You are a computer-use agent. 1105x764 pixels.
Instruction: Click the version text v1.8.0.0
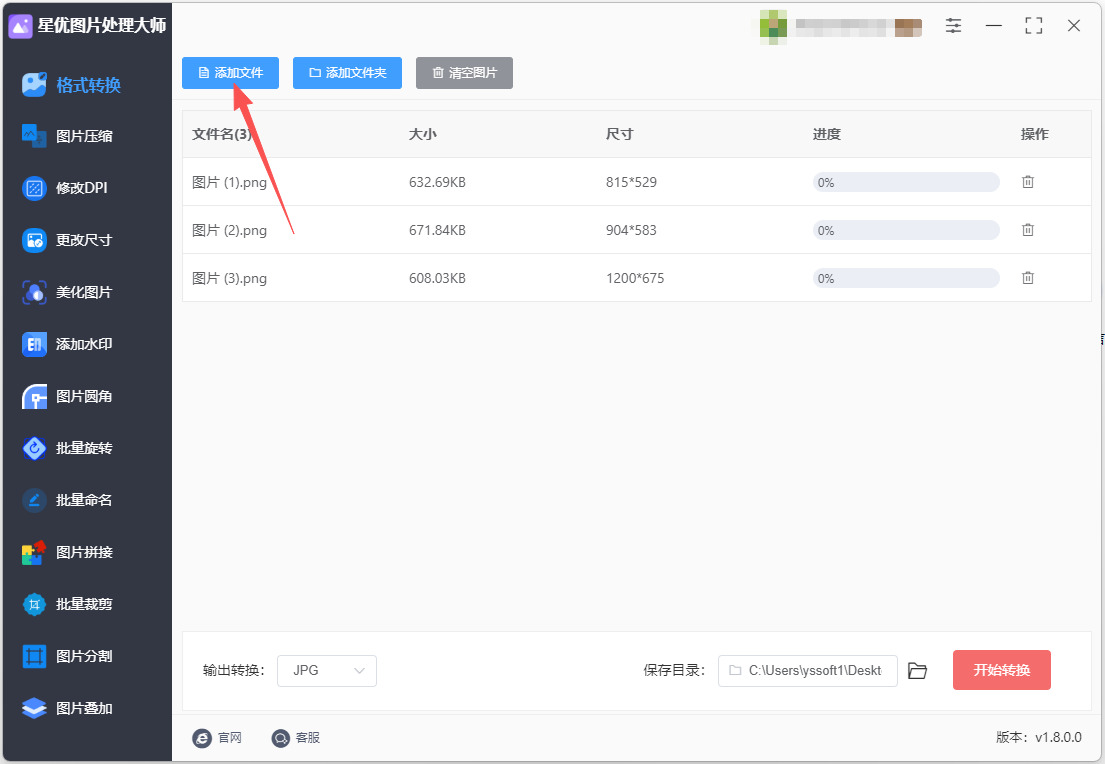1058,737
